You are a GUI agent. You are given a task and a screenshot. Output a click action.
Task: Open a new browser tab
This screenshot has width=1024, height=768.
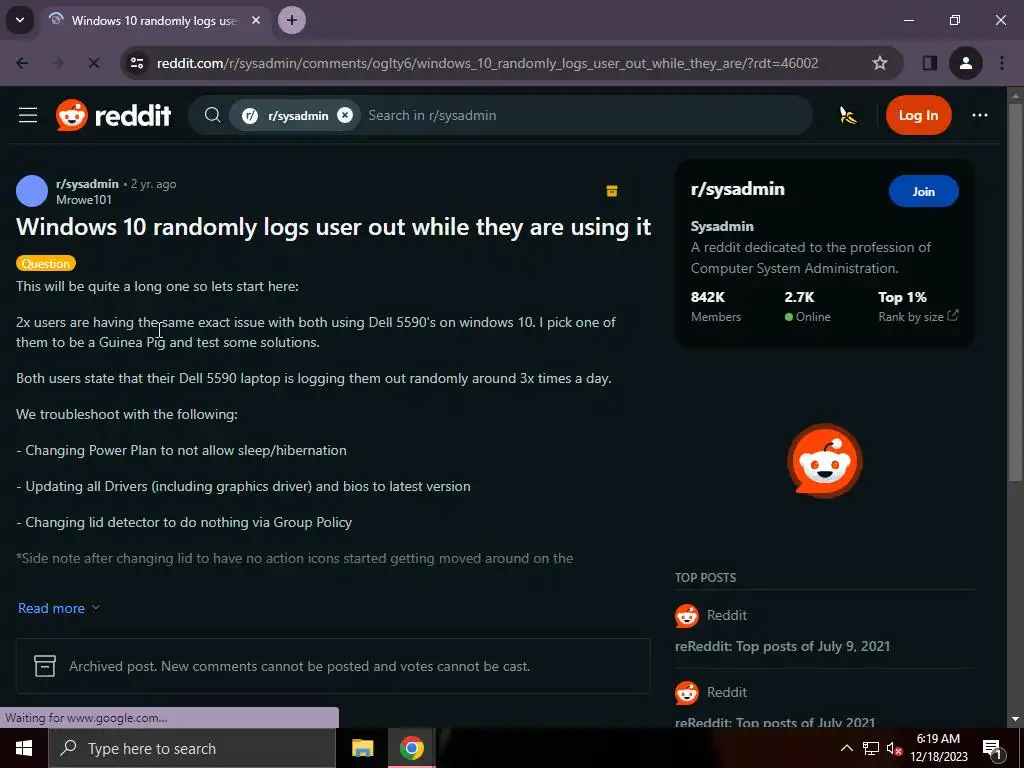click(292, 20)
